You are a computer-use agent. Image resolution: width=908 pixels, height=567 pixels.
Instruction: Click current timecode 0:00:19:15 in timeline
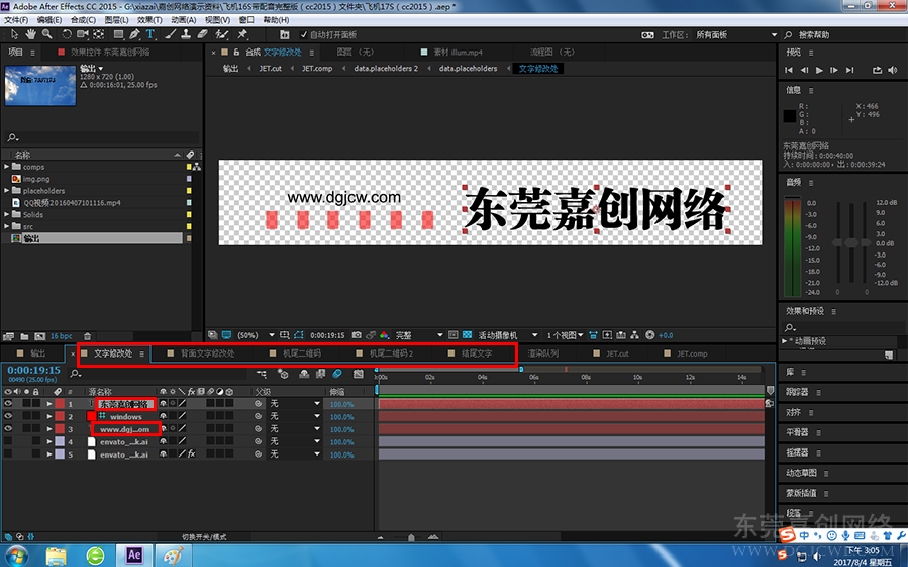tap(34, 370)
